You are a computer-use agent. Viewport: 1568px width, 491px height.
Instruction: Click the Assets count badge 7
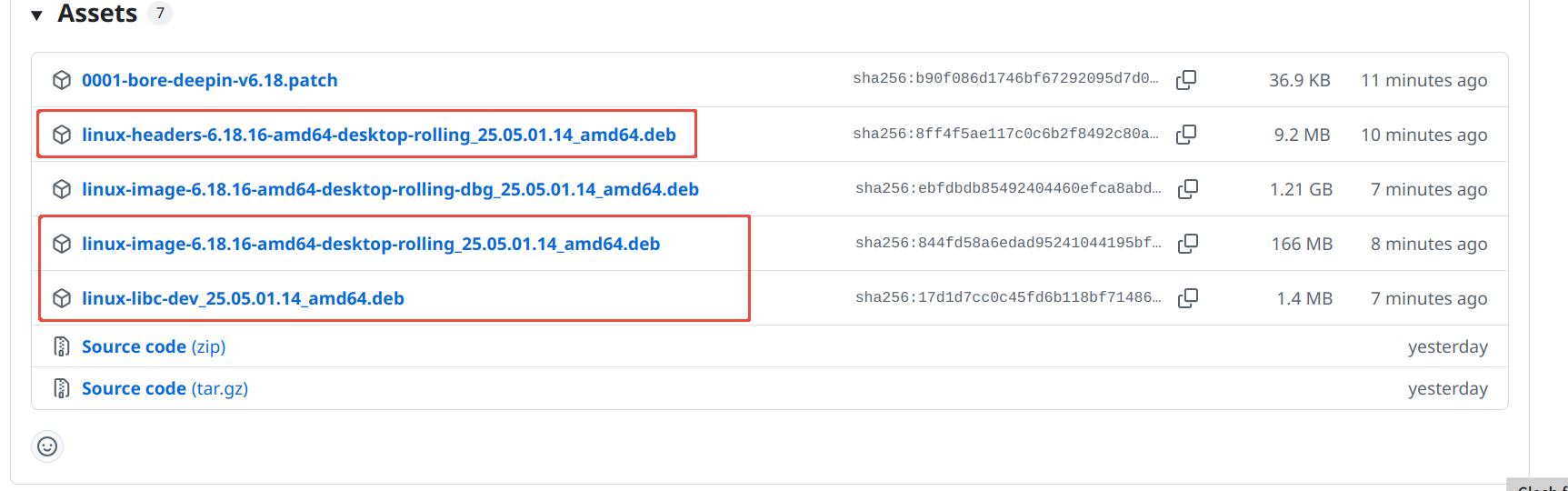click(160, 14)
